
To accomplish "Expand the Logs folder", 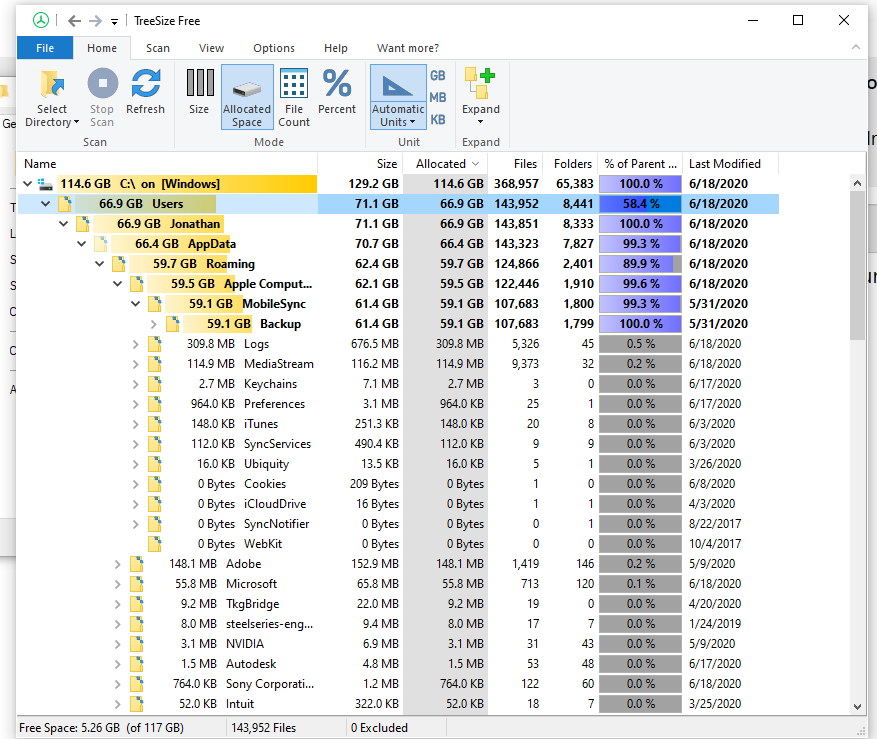I will click(135, 344).
